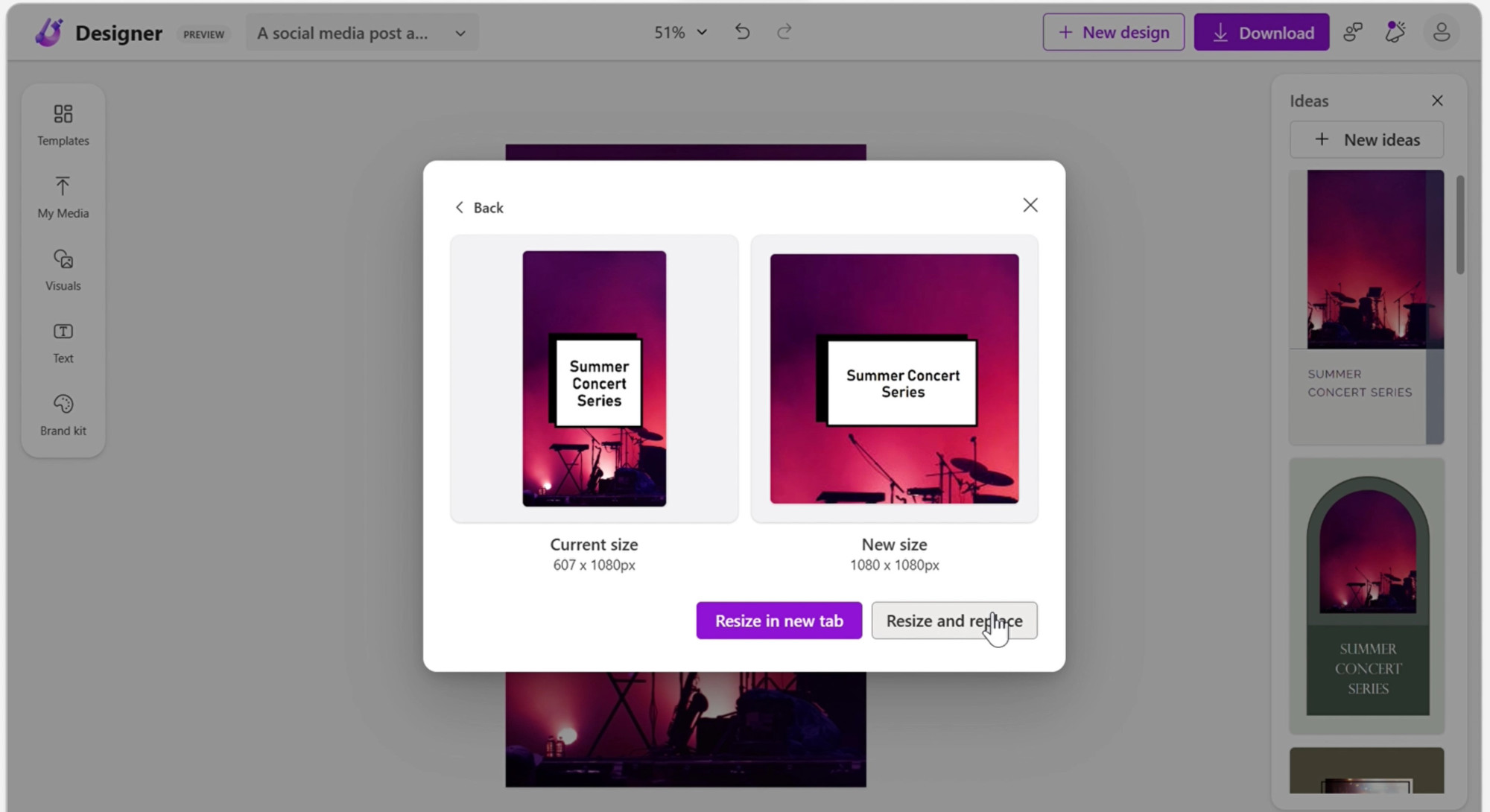Click the undo arrow icon
Screen dimensions: 1490x812
click(x=742, y=32)
